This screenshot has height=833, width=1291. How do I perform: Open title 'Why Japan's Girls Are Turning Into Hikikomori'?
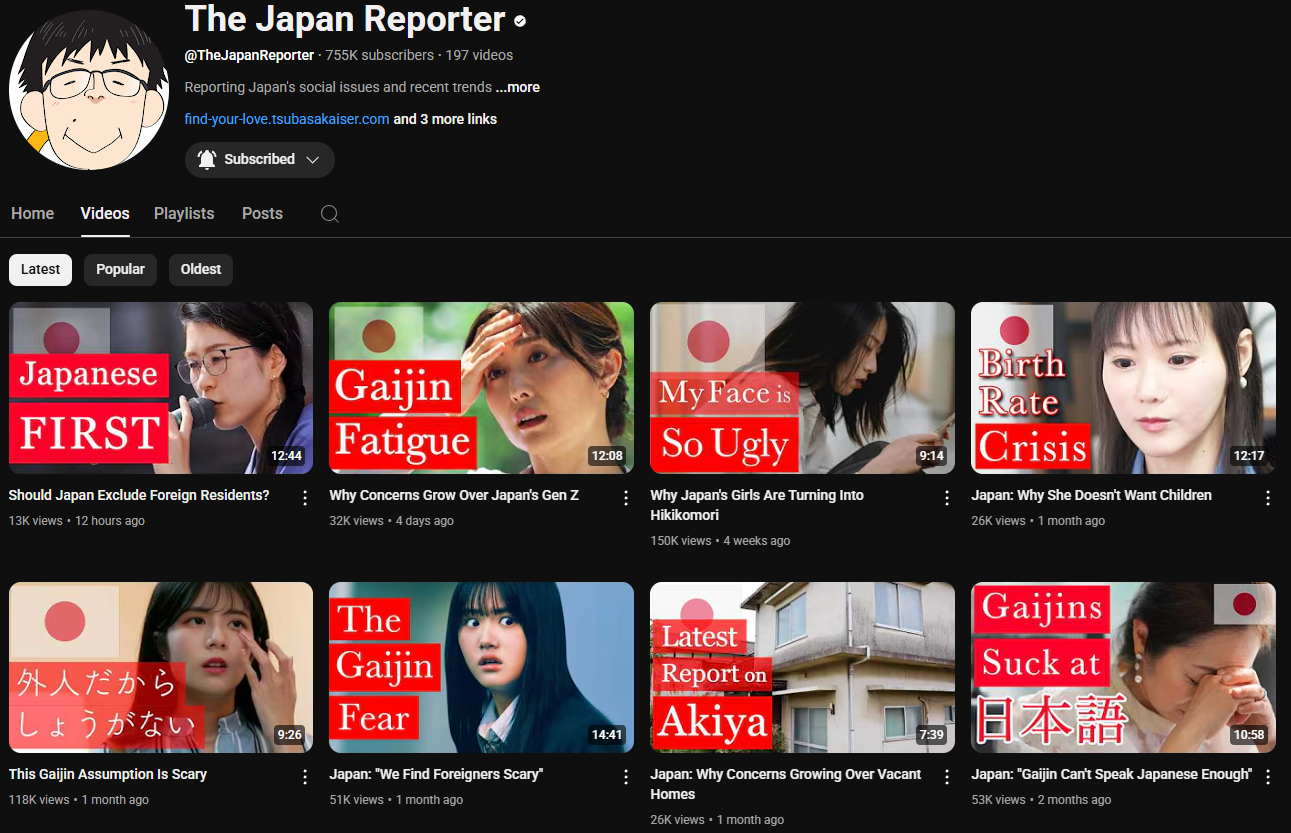click(x=757, y=505)
